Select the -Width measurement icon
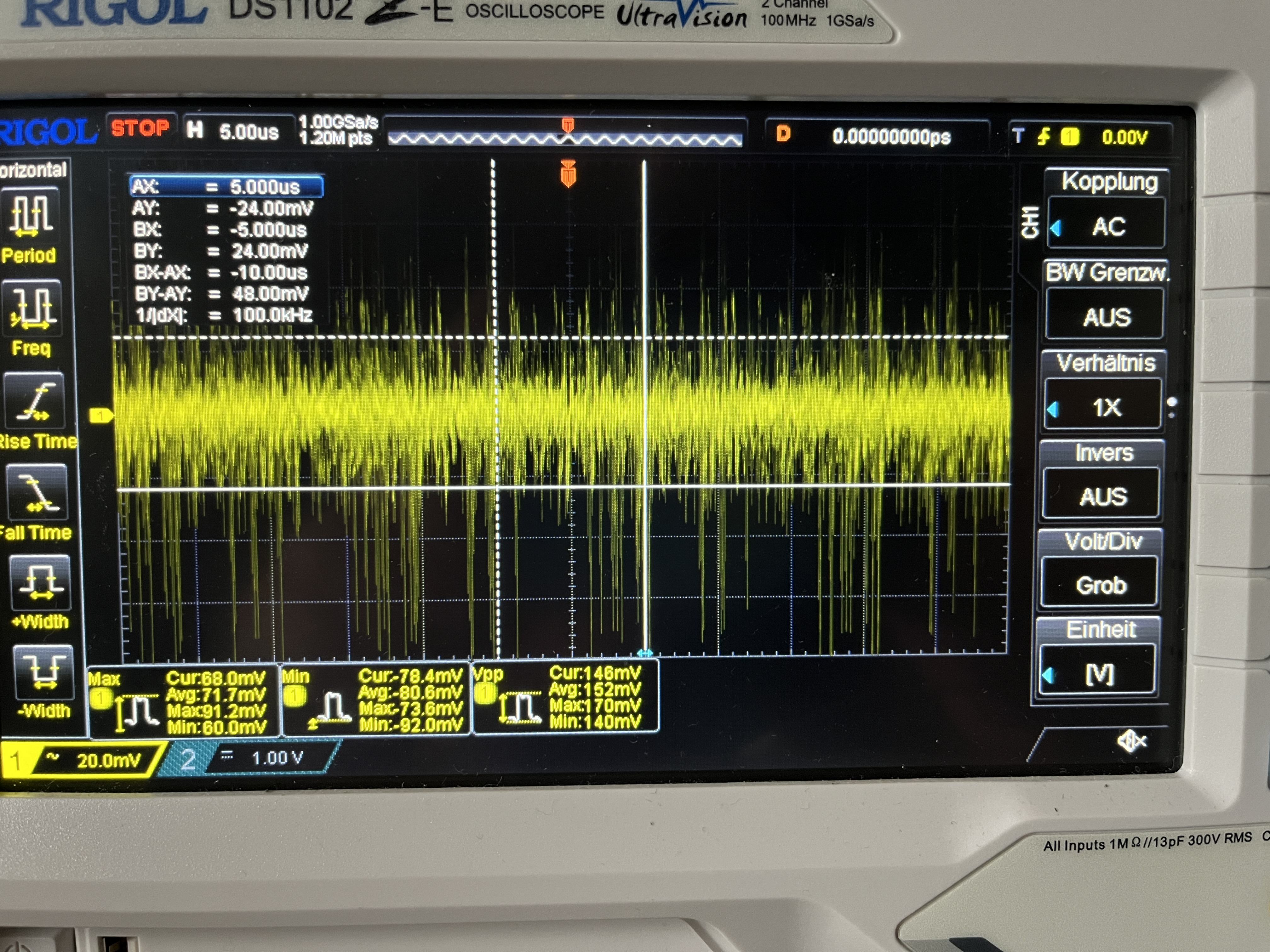The height and width of the screenshot is (952, 1270). [44, 672]
